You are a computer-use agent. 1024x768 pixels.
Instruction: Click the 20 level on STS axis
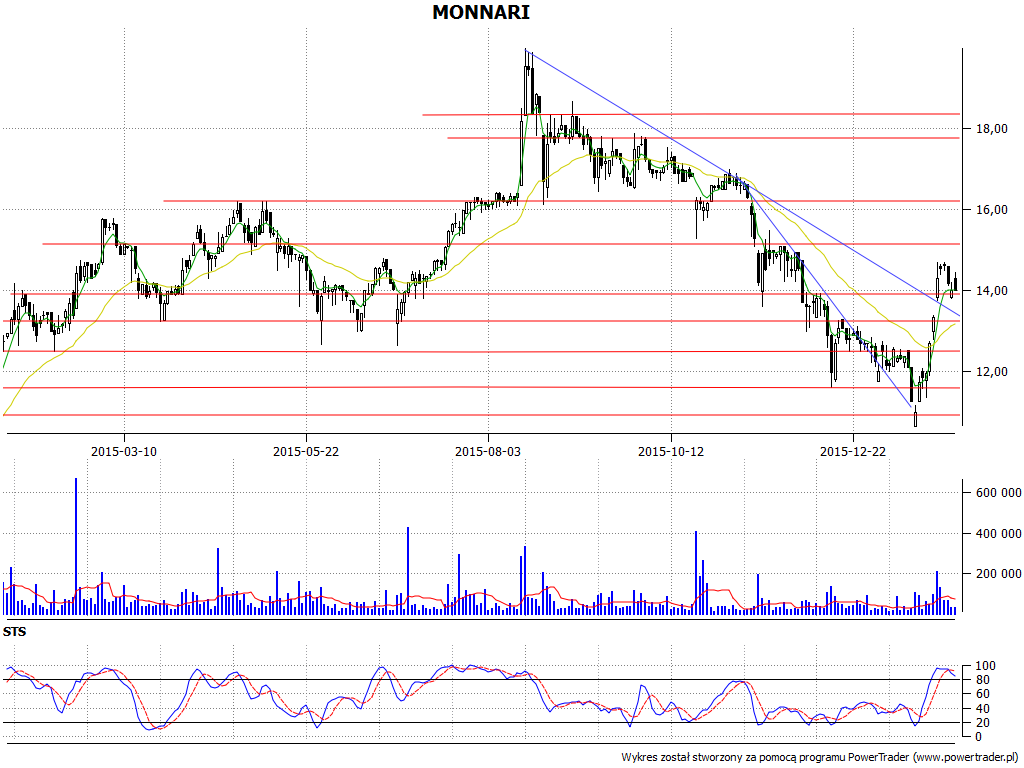click(x=982, y=722)
